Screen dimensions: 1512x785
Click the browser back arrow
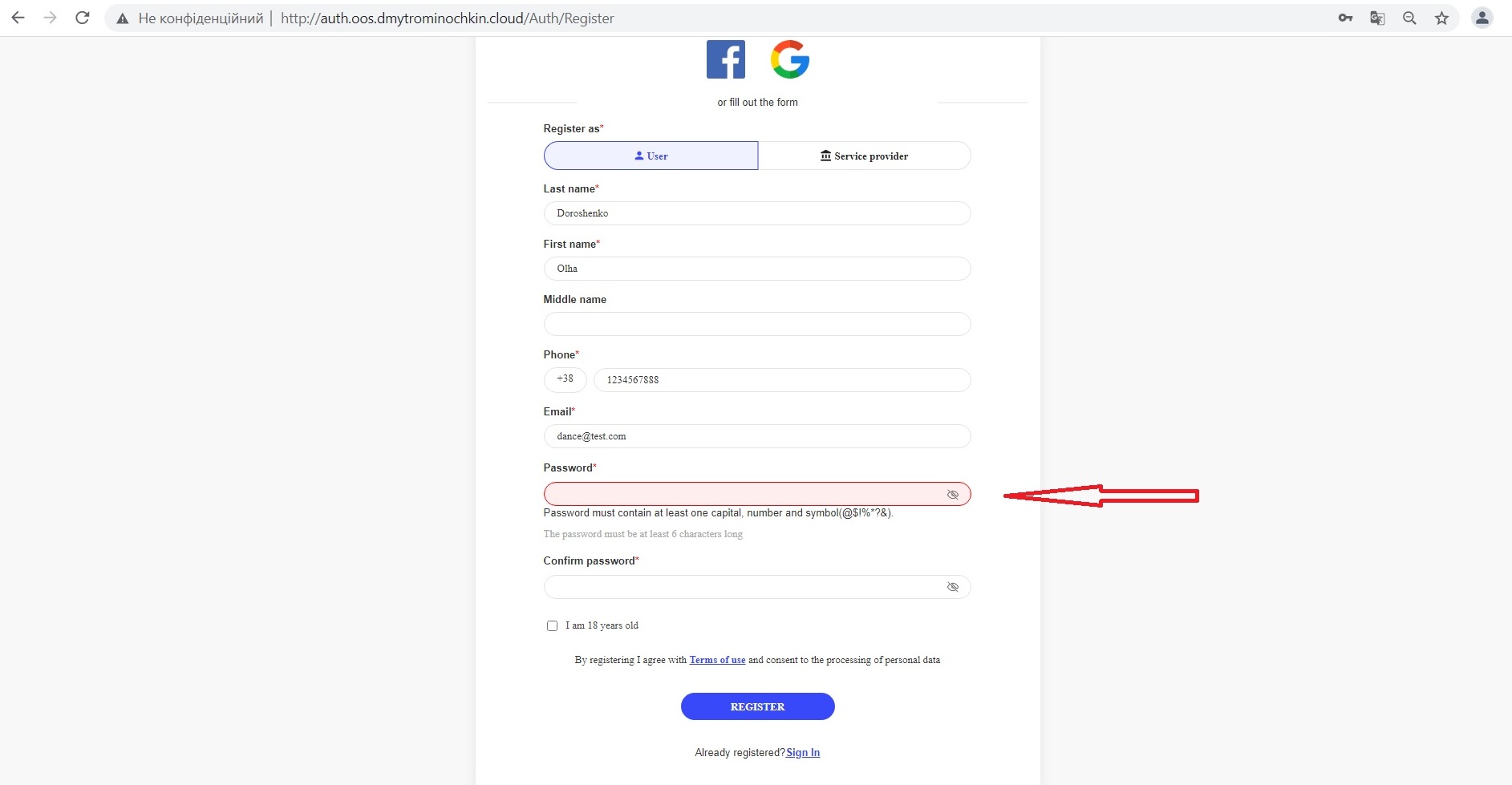point(18,18)
